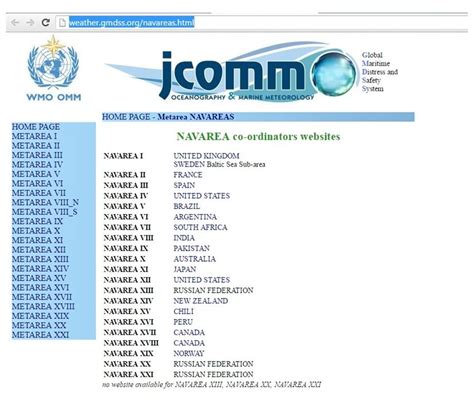Open the NORWAY coordinator website
The height and width of the screenshot is (408, 474).
[x=189, y=353]
